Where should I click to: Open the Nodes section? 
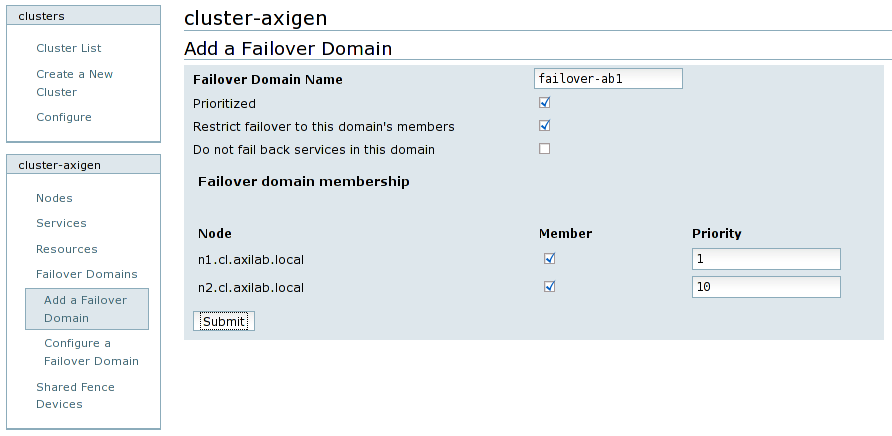coord(54,198)
